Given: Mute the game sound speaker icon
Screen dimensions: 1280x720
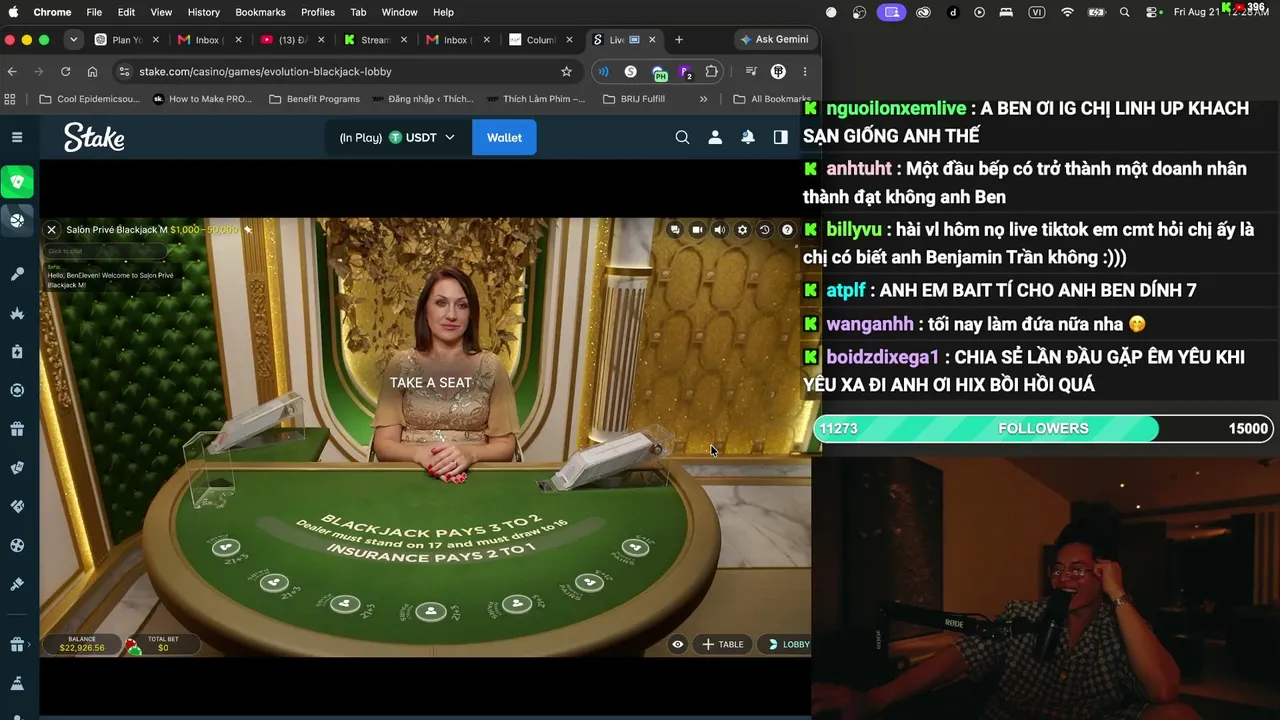Looking at the screenshot, I should coord(720,230).
